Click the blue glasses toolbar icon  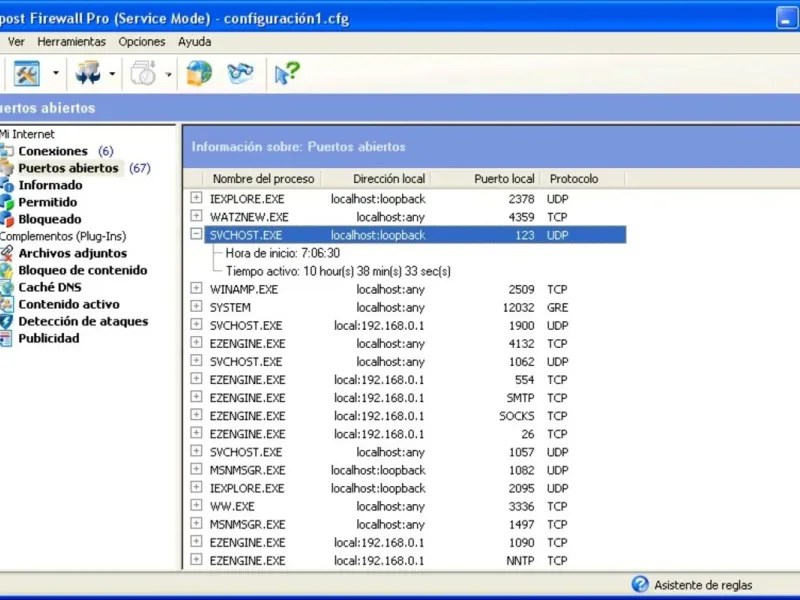(x=240, y=74)
